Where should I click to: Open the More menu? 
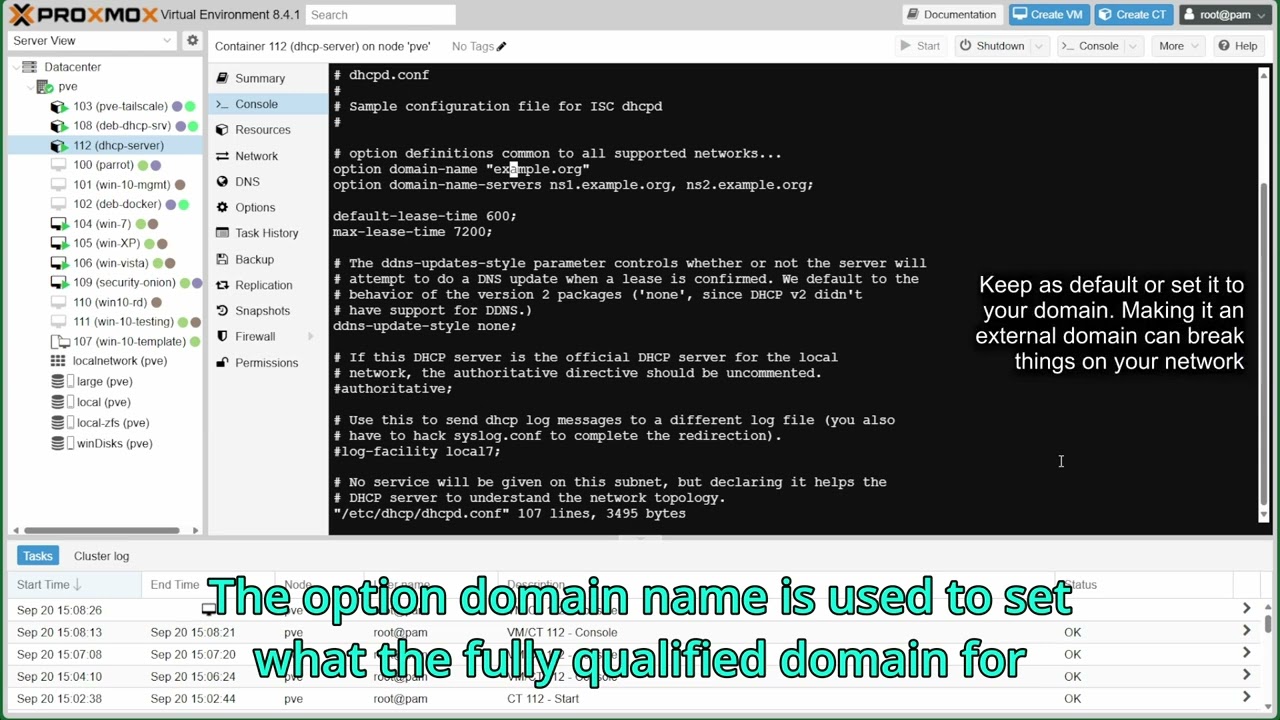click(1178, 46)
